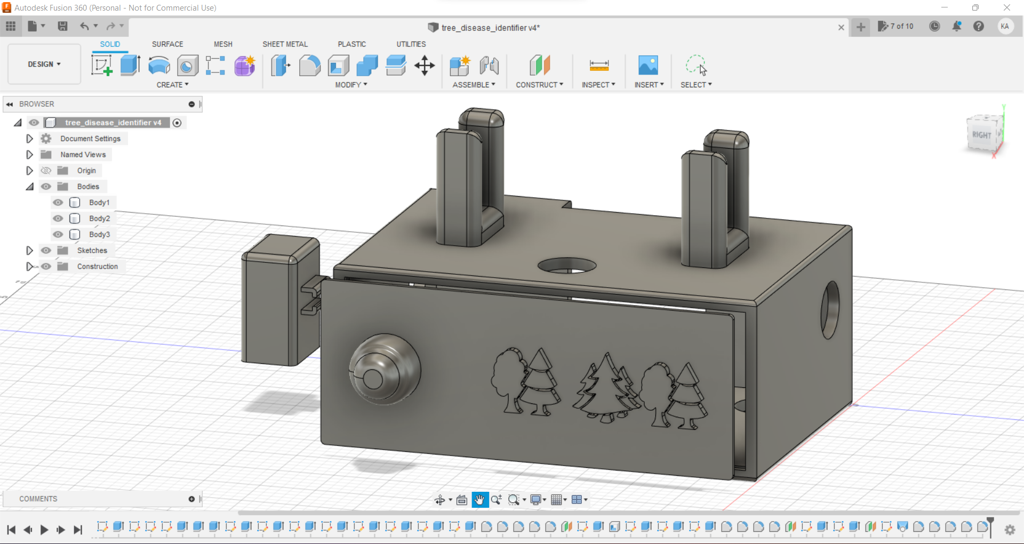Activate the Move/Copy arrows tool
Viewport: 1024px width, 544px height.
click(424, 66)
